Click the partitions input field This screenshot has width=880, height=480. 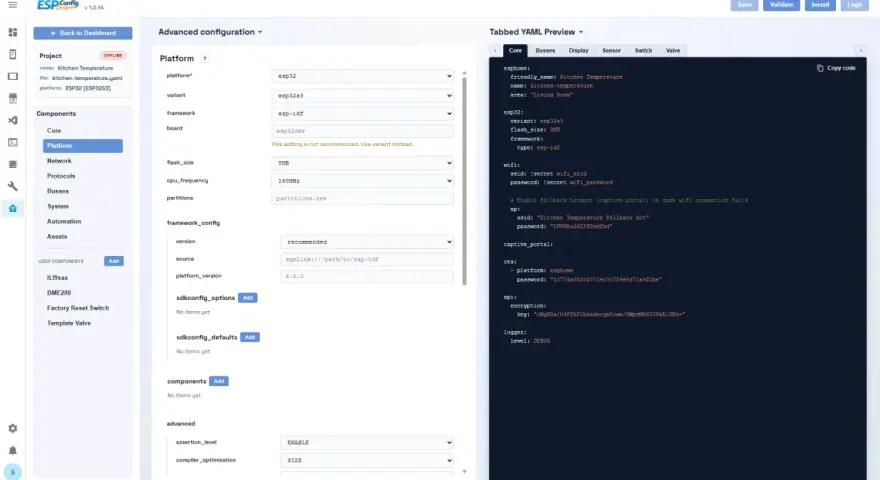[363, 198]
